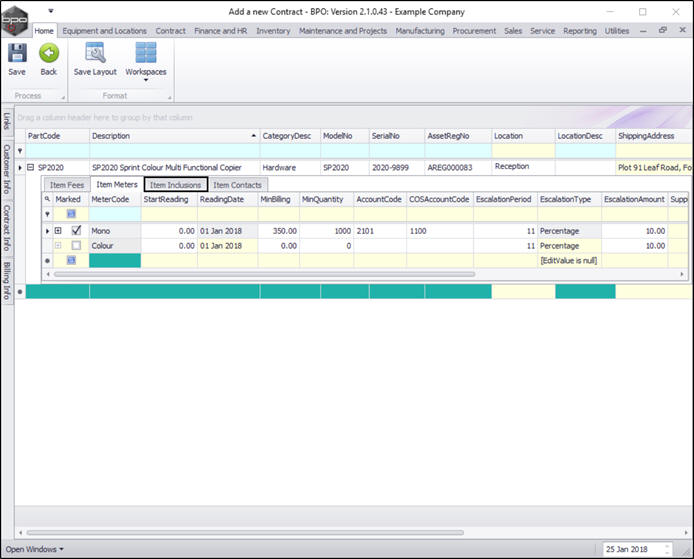Click the MeterCode cell in new meter row
The width and height of the screenshot is (694, 559).
[x=115, y=260]
